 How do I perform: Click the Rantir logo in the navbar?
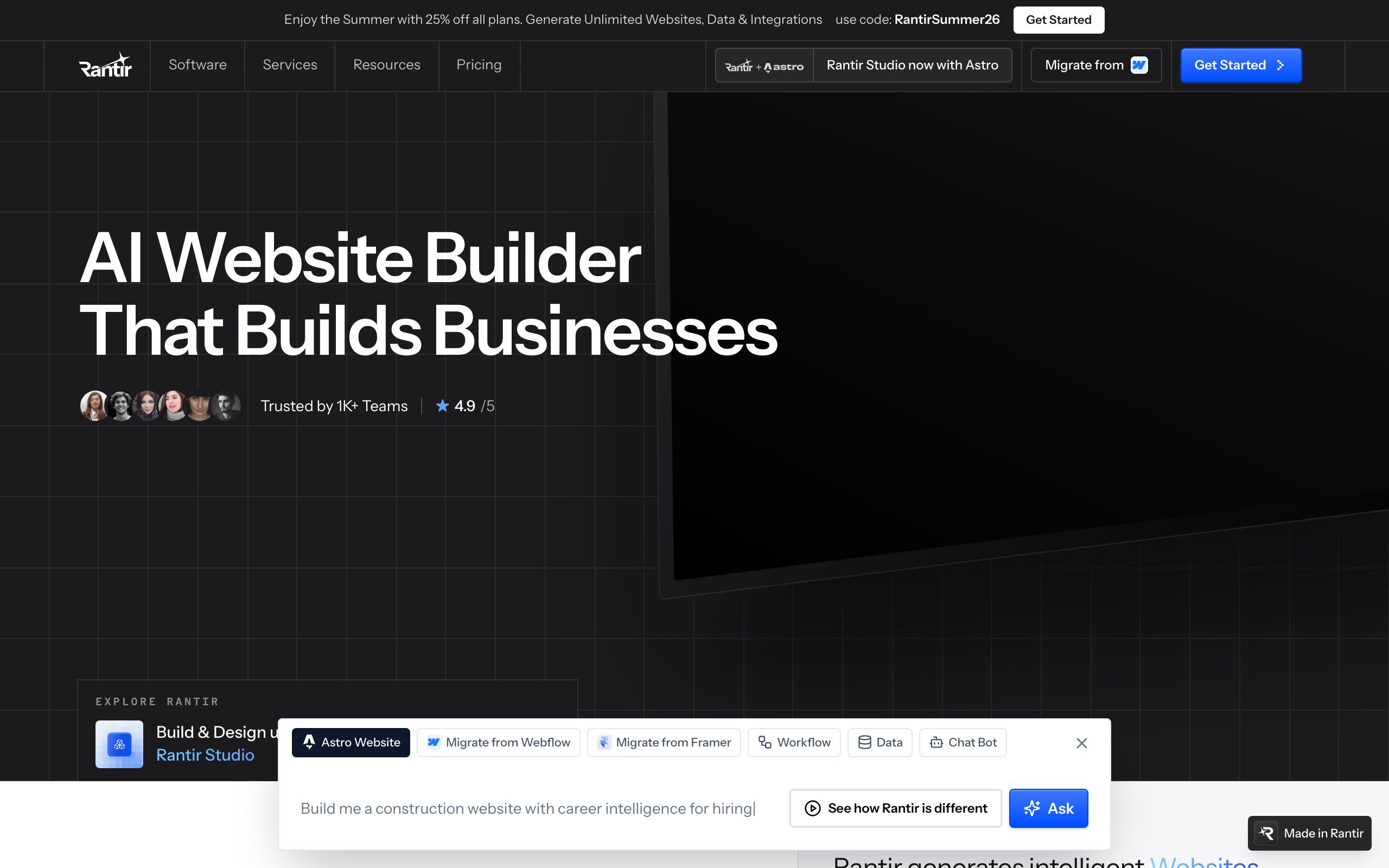106,65
